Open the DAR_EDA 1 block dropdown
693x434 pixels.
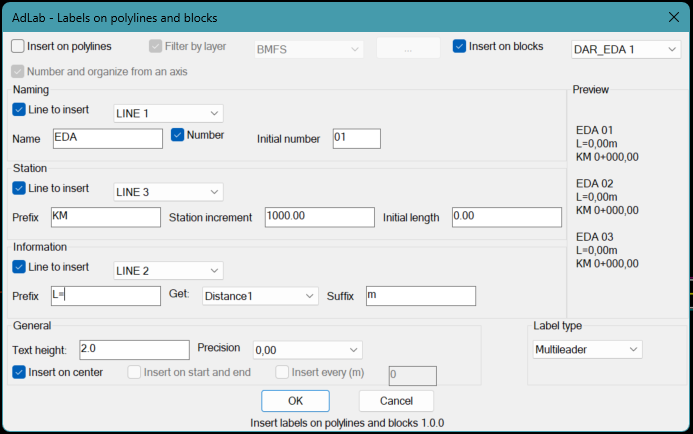tap(624, 49)
